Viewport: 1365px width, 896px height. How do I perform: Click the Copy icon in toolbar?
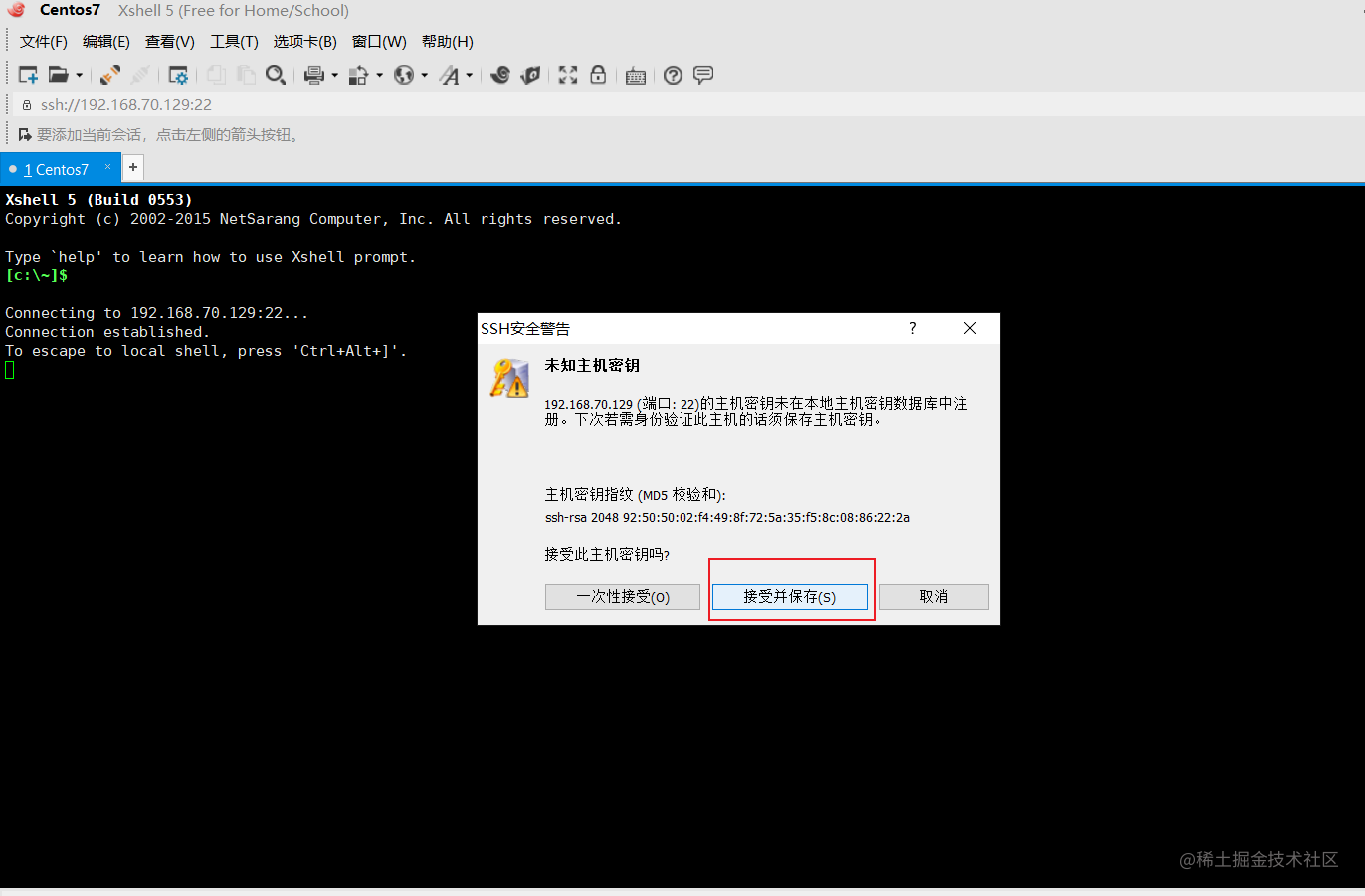coord(216,75)
